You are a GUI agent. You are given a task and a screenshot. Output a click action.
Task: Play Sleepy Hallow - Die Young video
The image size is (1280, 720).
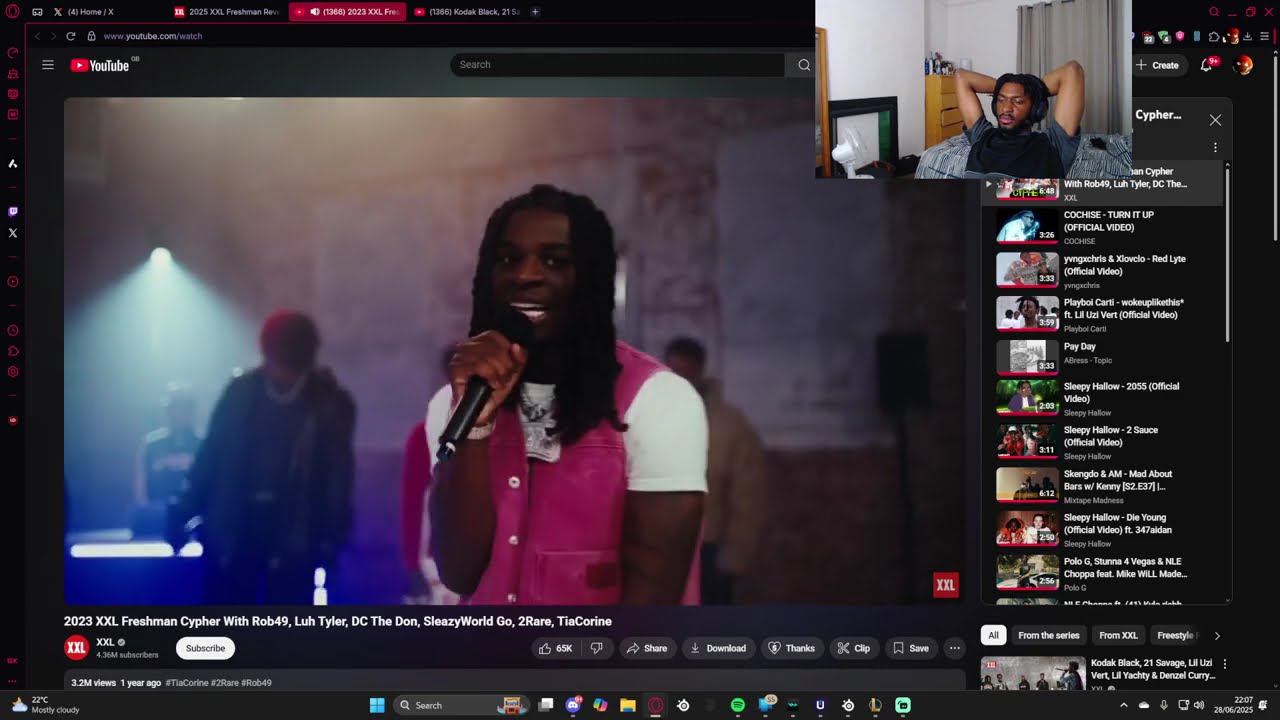1104,530
